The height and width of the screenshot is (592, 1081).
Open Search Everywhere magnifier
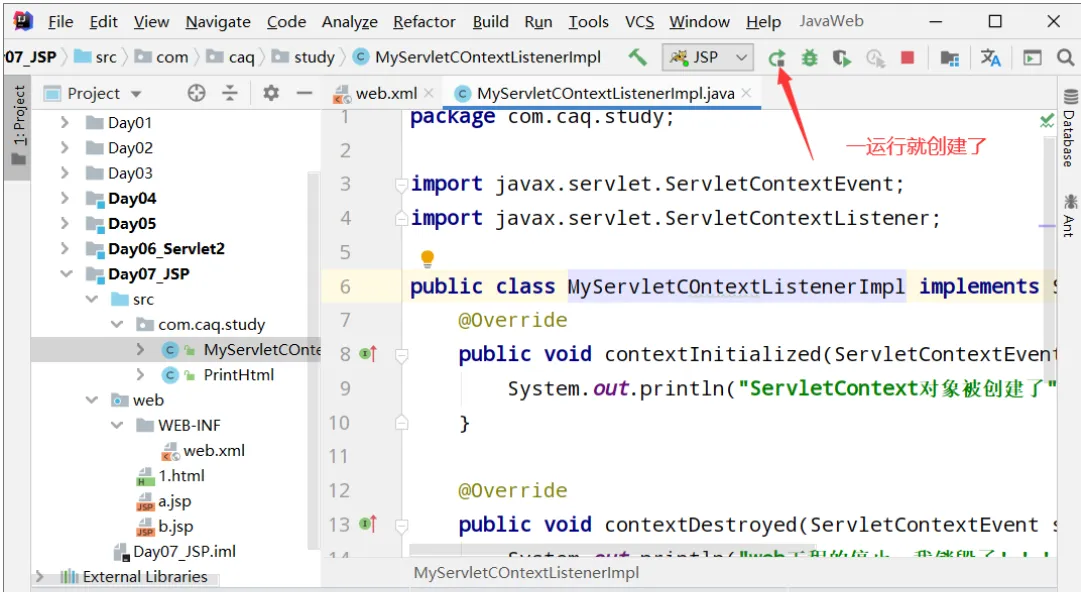pos(1065,58)
